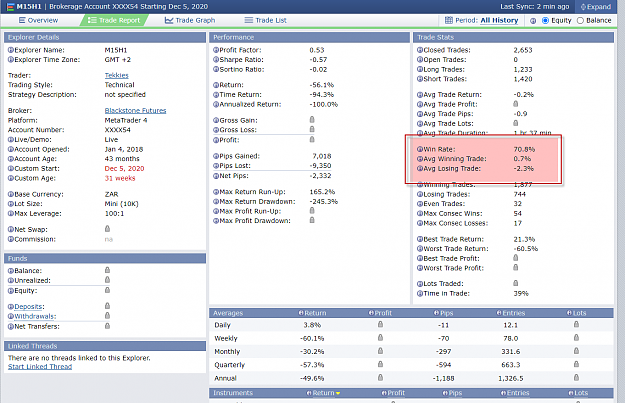625x403 pixels.
Task: Click the Max Return Run-Up value 165.2%
Action: coord(322,192)
